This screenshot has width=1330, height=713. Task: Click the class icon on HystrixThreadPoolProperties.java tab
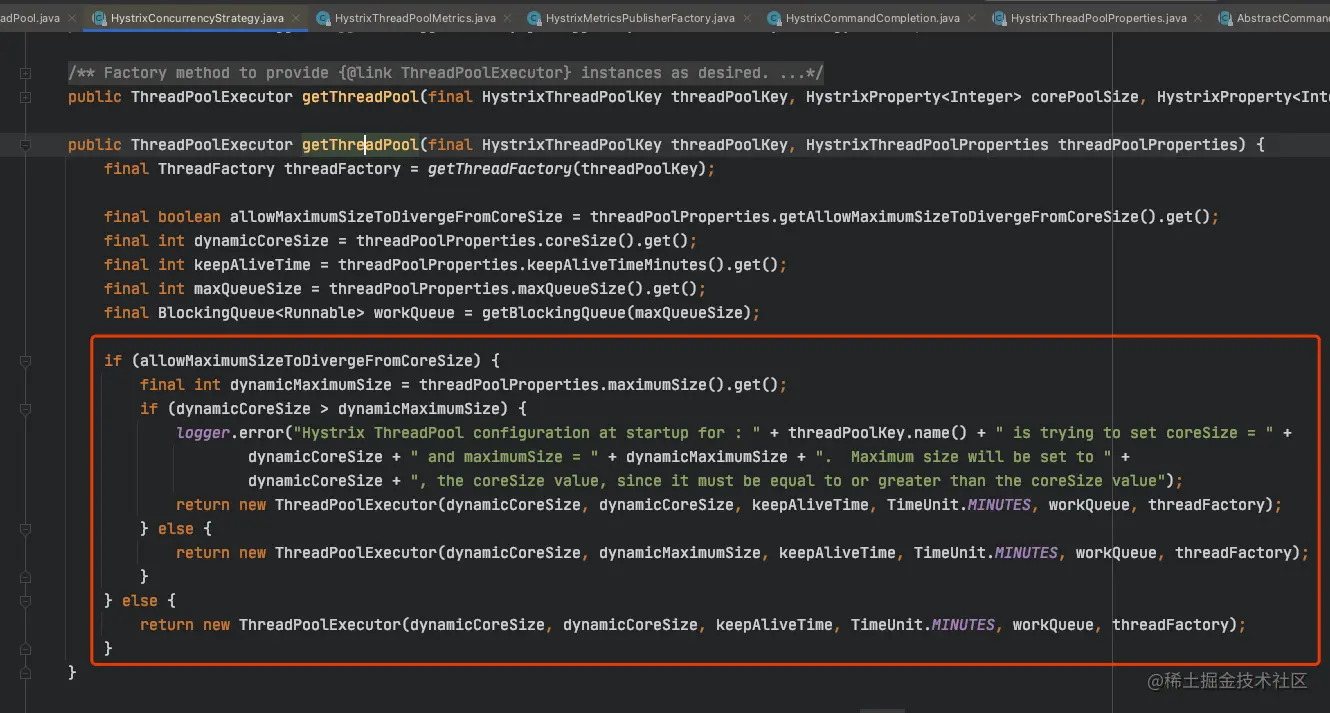(x=998, y=18)
